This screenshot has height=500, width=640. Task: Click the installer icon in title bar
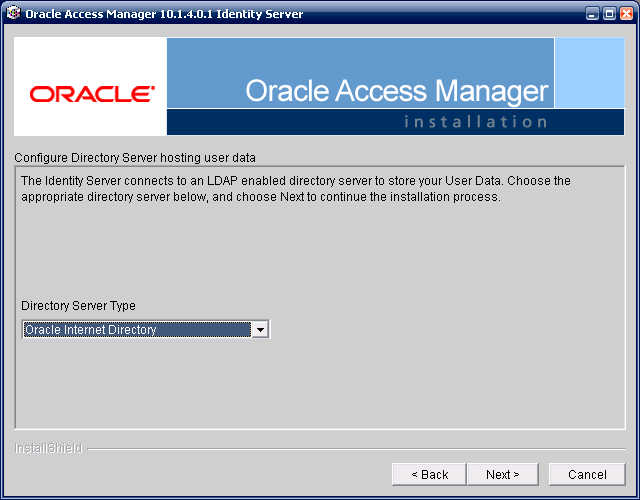coord(13,13)
